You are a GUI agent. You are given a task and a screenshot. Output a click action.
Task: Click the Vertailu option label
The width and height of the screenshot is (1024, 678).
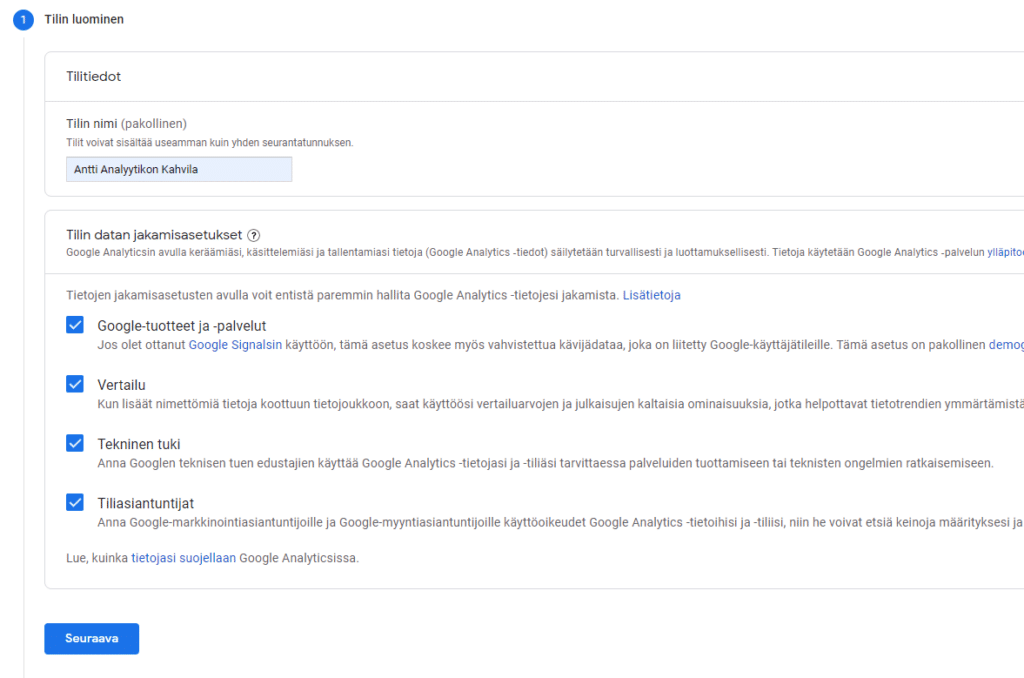click(121, 385)
